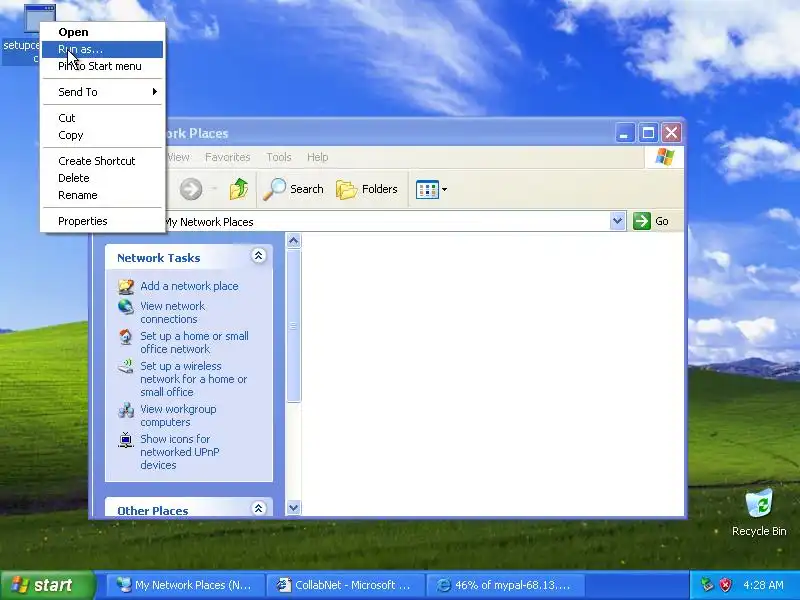Go up one folder level icon
The height and width of the screenshot is (600, 800).
tap(238, 189)
